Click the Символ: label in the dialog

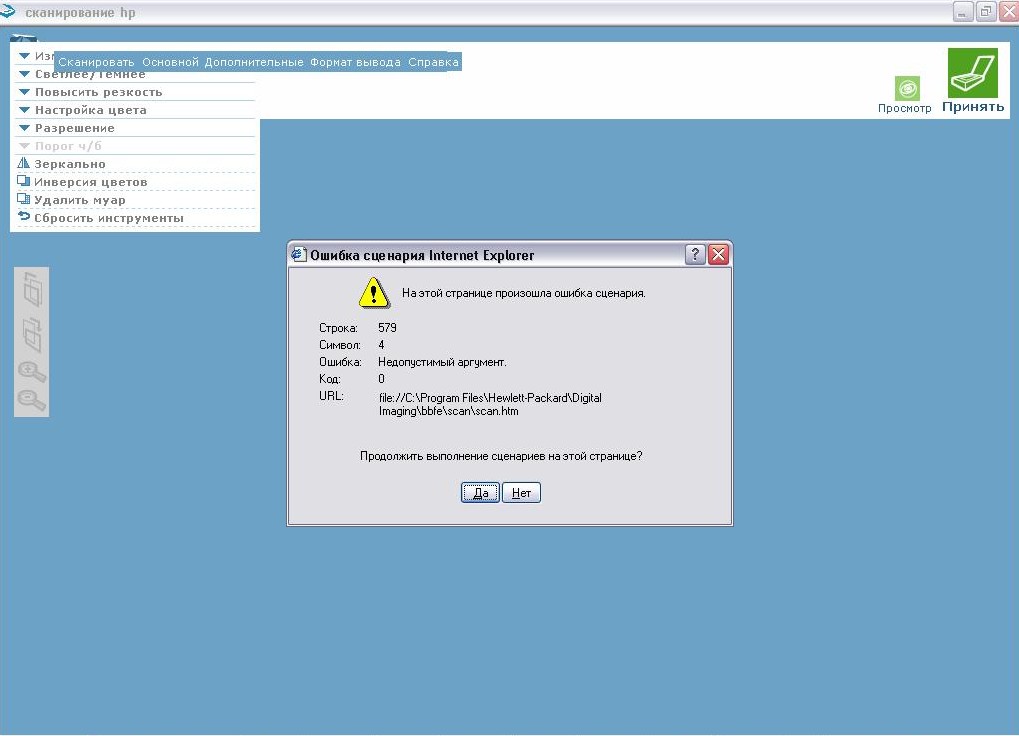click(x=339, y=345)
